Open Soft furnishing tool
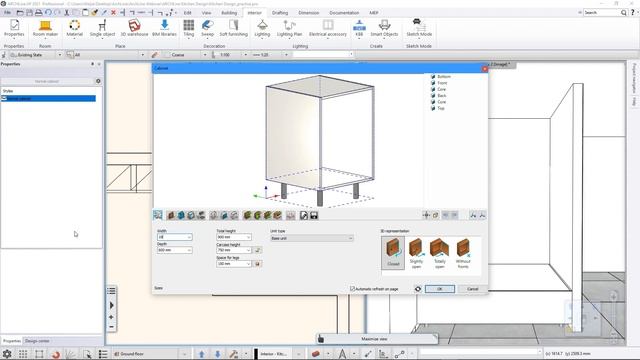640x360 pixels. pyautogui.click(x=233, y=28)
